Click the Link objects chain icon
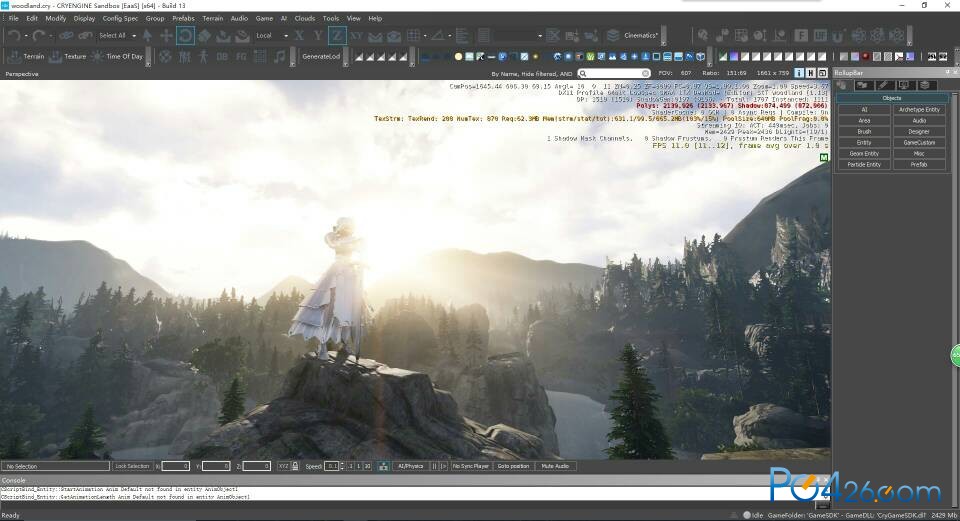 point(66,36)
